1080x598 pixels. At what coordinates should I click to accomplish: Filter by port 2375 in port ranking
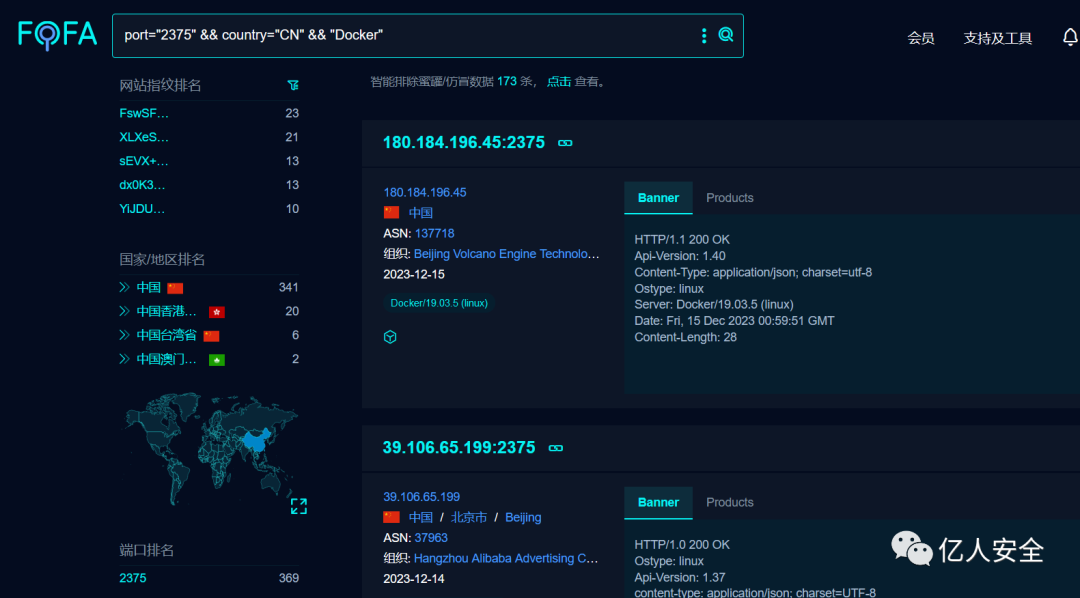pos(133,578)
